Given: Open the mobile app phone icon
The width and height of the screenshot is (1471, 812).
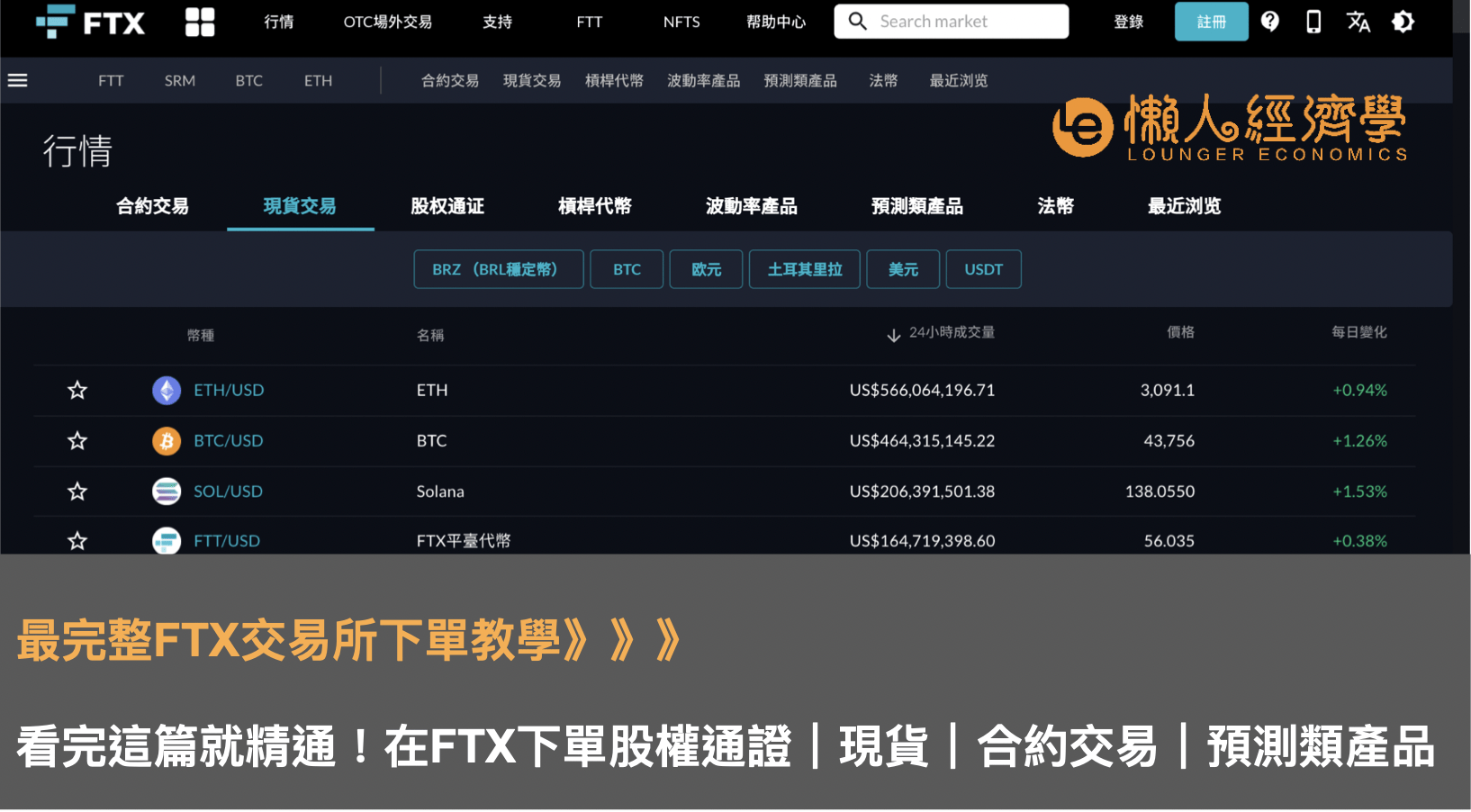Looking at the screenshot, I should tap(1313, 22).
